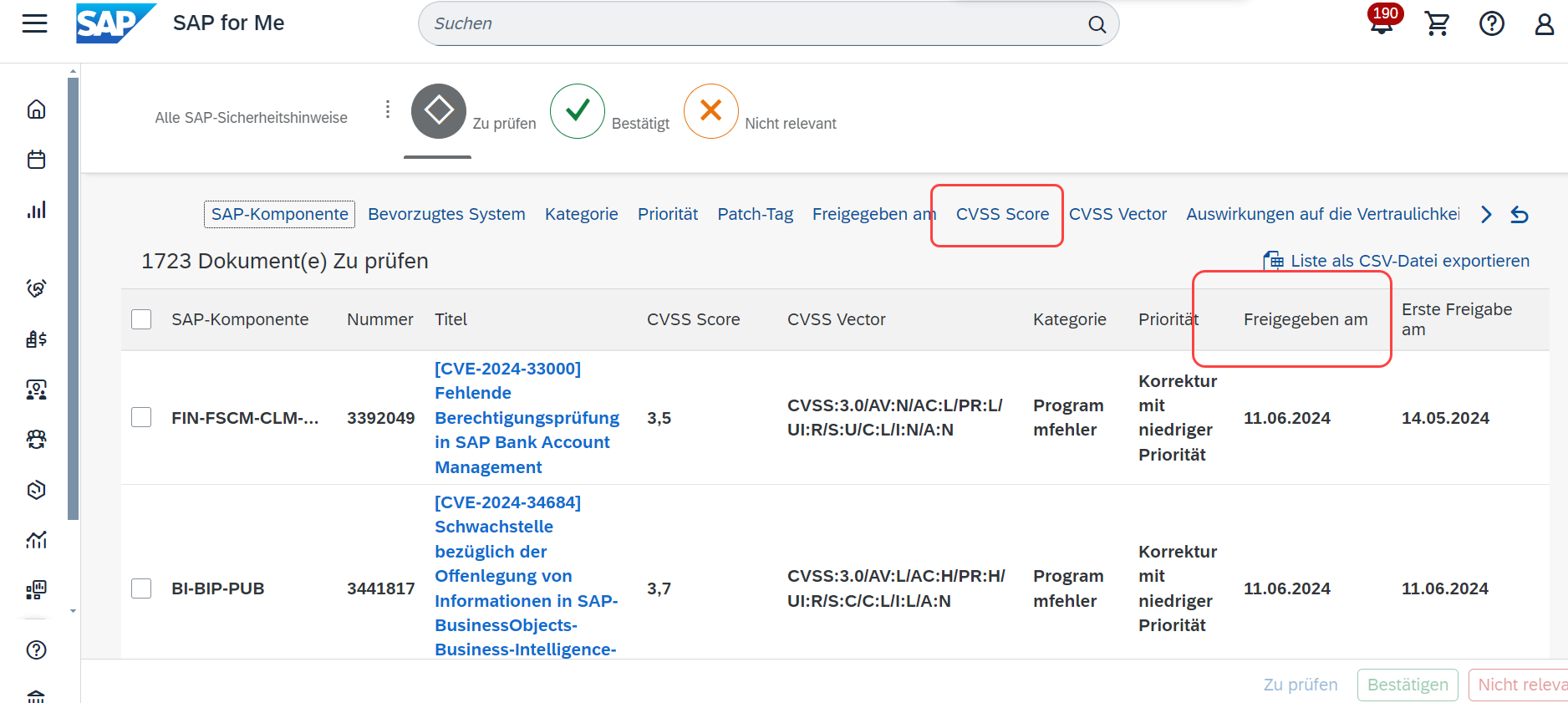The height and width of the screenshot is (703, 1568).
Task: Open help question mark in header
Action: click(x=1492, y=23)
